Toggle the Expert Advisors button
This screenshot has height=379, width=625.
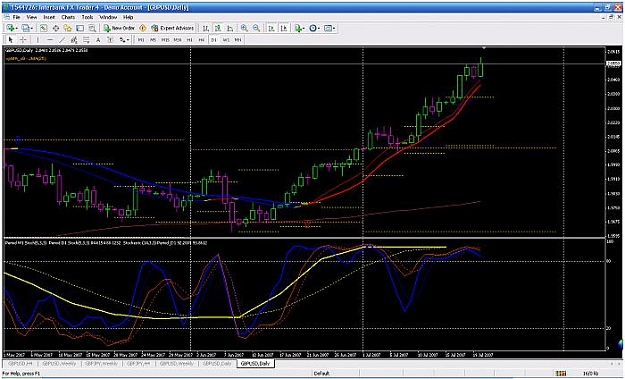click(173, 28)
